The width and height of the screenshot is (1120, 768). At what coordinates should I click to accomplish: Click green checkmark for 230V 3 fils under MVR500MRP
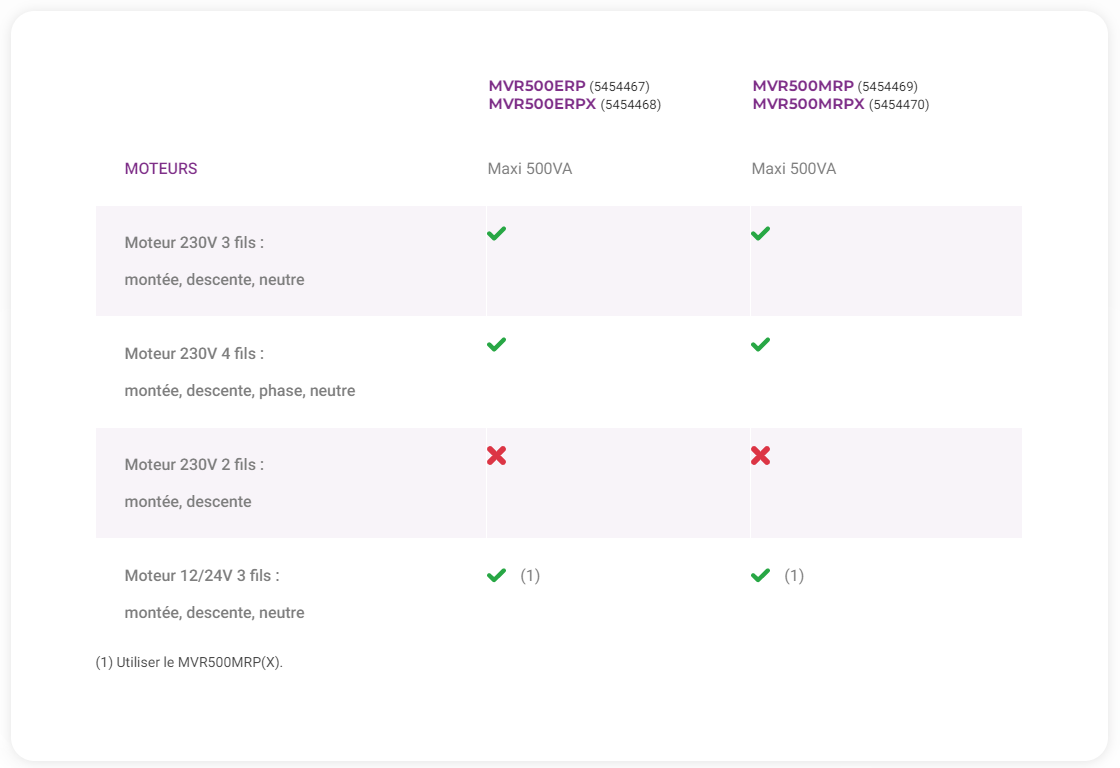pyautogui.click(x=760, y=233)
